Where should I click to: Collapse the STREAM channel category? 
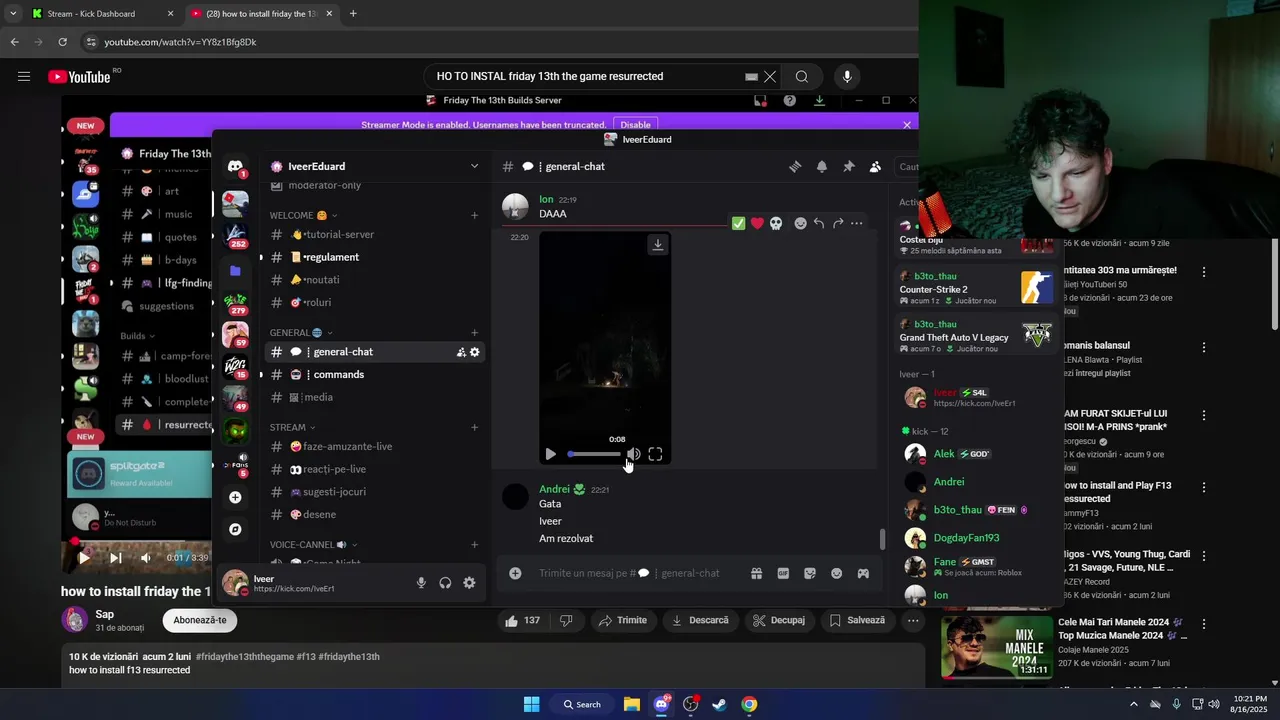[x=293, y=427]
